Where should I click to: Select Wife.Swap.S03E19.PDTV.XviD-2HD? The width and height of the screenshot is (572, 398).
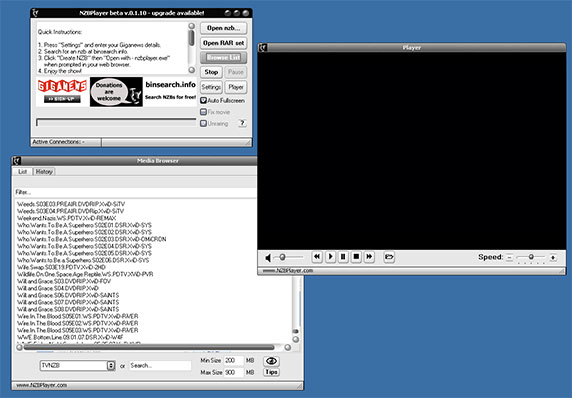click(61, 267)
